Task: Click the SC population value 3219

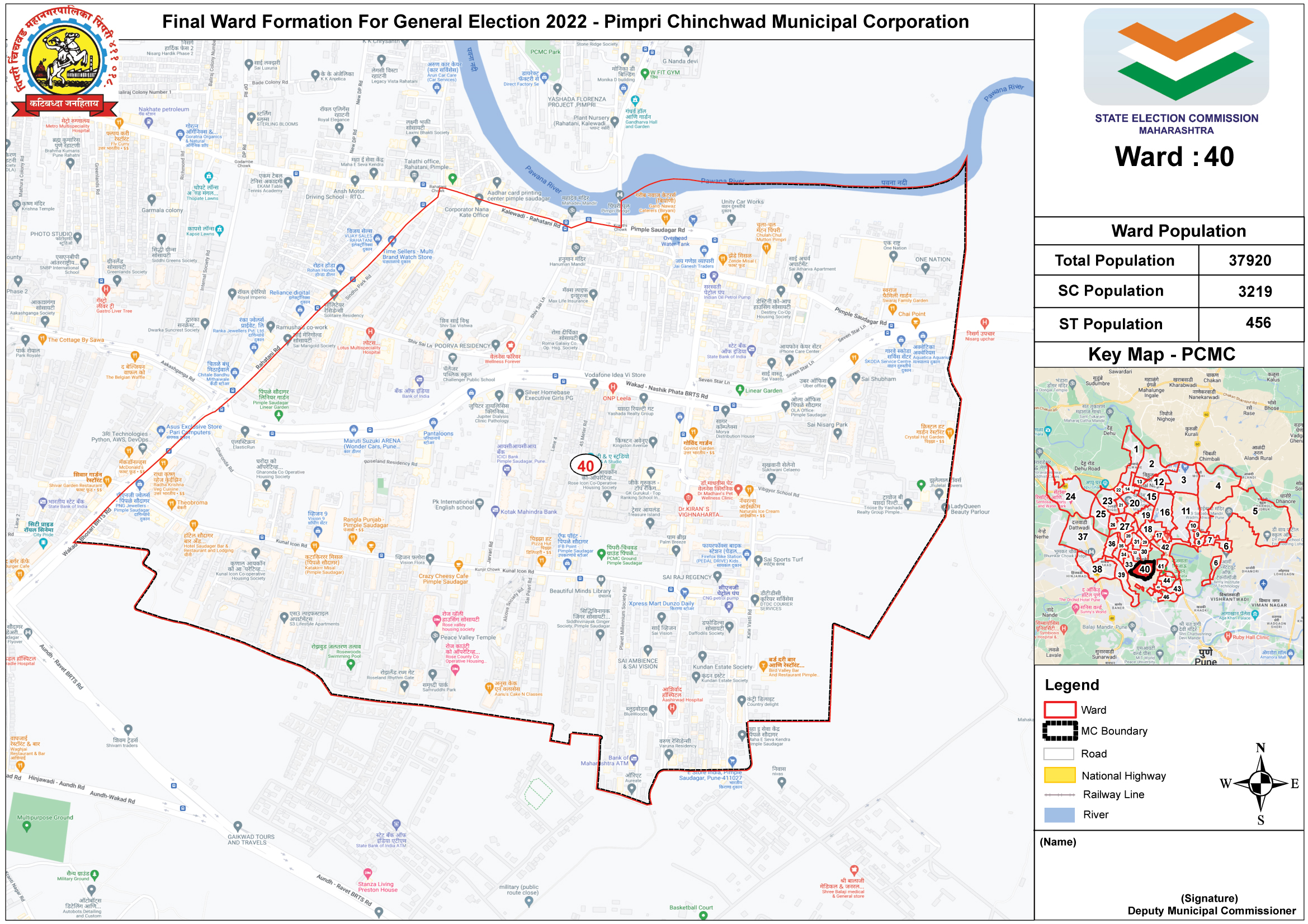Action: coord(1254,291)
